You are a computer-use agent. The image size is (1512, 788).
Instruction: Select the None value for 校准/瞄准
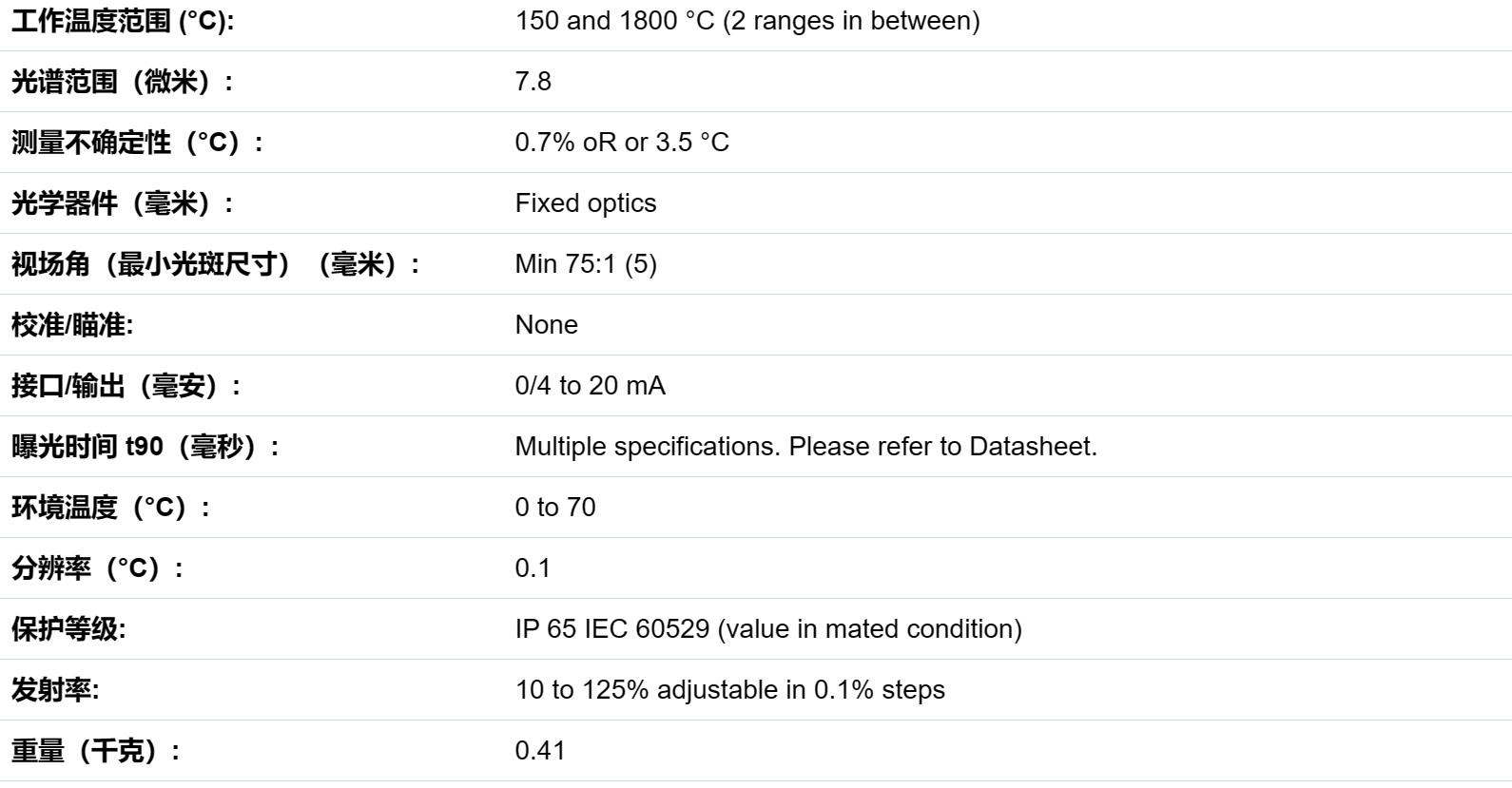pyautogui.click(x=547, y=325)
